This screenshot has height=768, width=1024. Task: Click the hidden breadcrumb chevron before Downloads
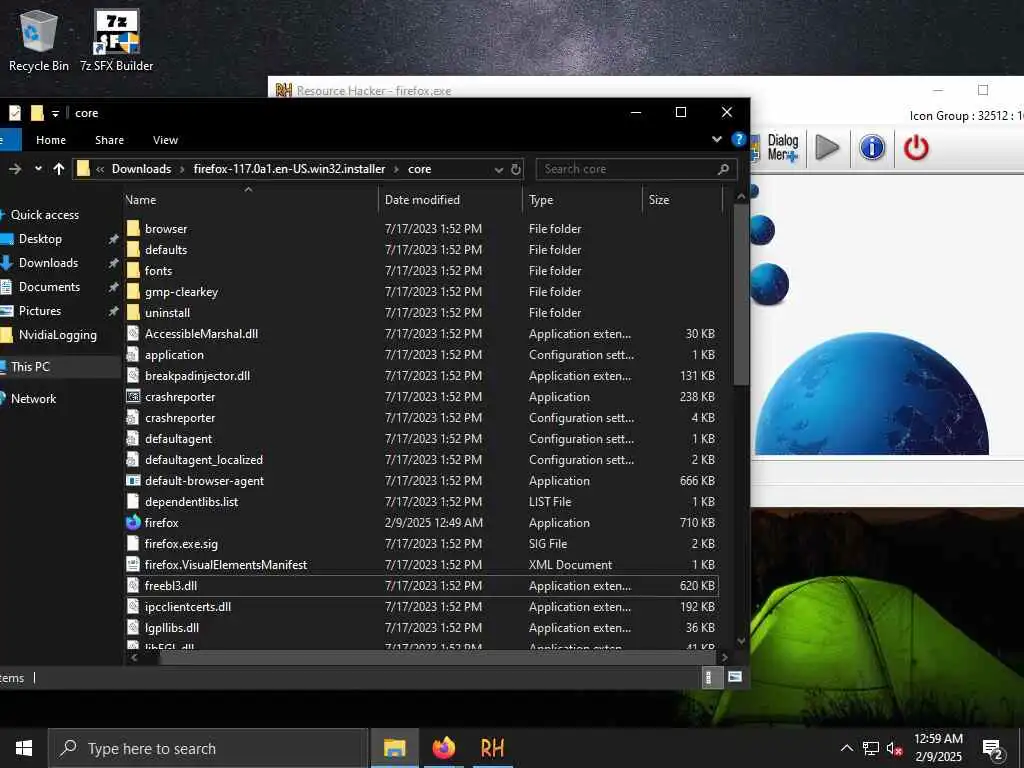click(x=100, y=169)
